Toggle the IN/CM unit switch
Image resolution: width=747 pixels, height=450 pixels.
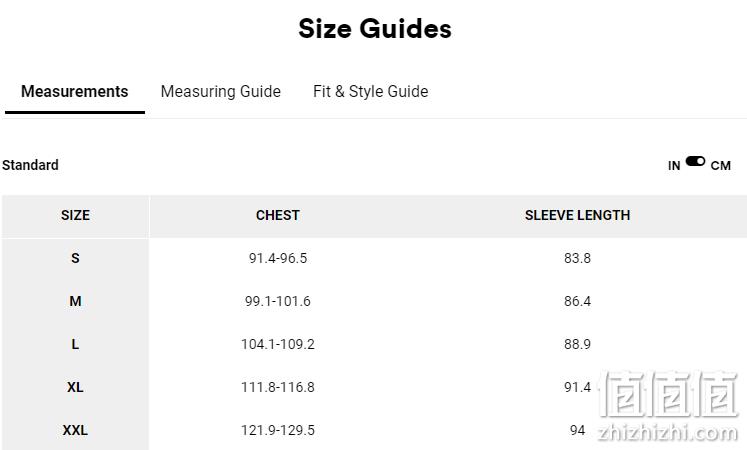point(695,161)
